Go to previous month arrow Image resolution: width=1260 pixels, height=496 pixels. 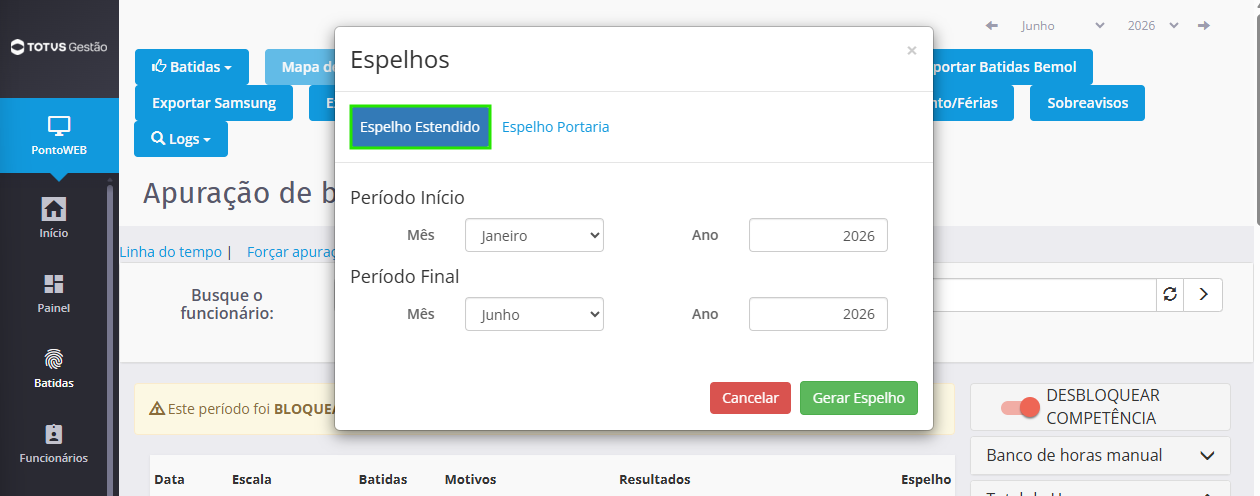991,25
